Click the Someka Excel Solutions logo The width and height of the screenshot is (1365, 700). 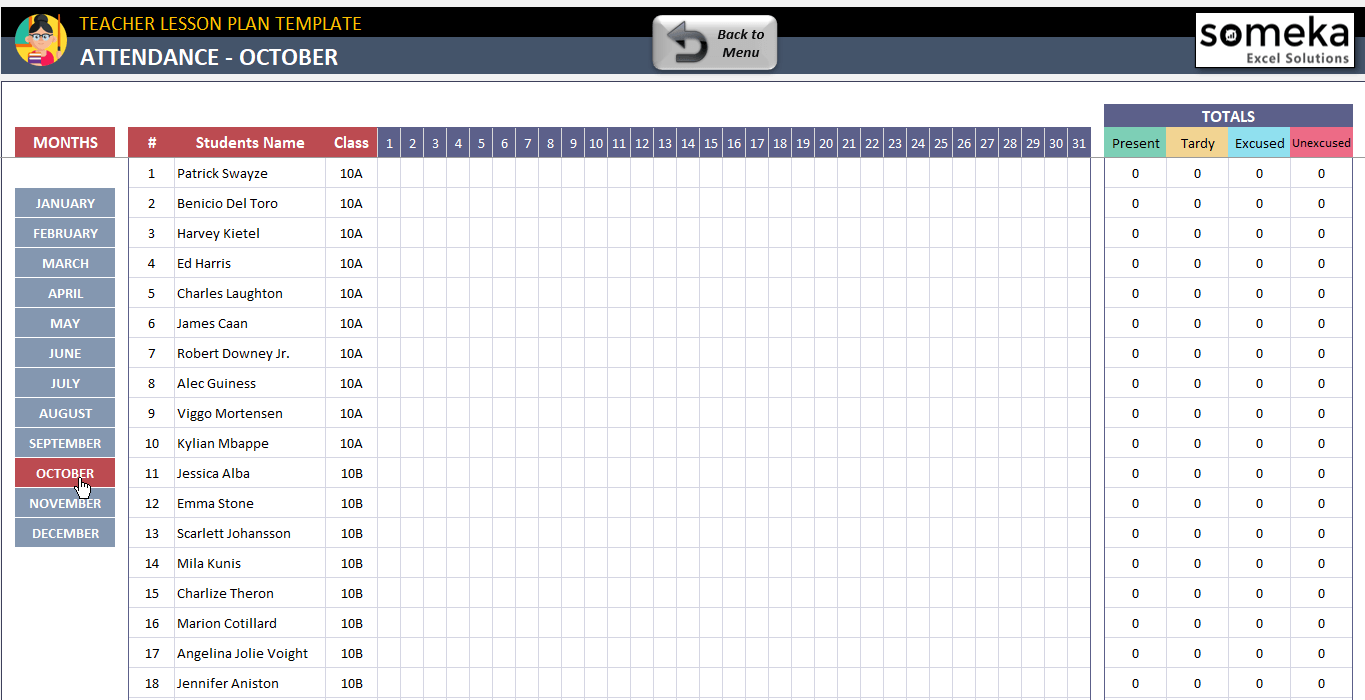(x=1274, y=40)
